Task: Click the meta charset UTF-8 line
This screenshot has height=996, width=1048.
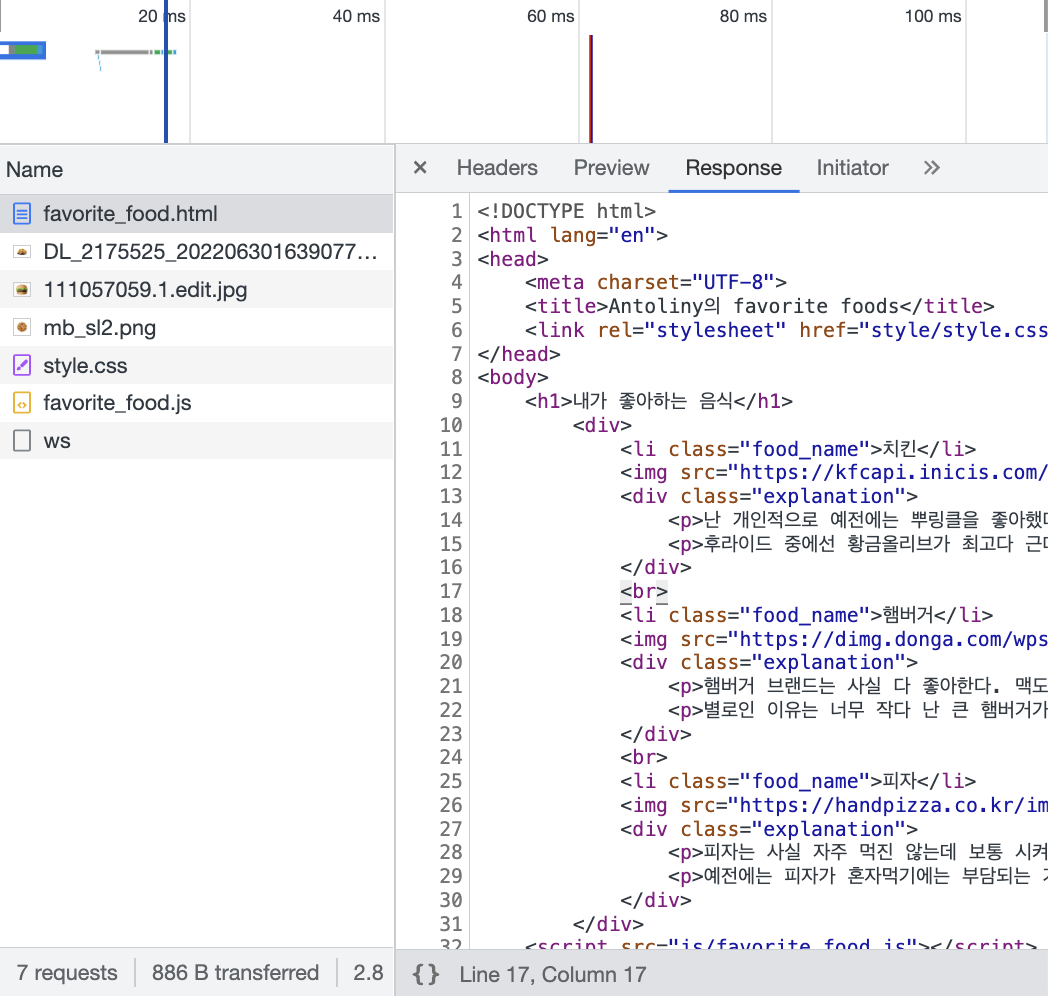Action: click(x=656, y=282)
